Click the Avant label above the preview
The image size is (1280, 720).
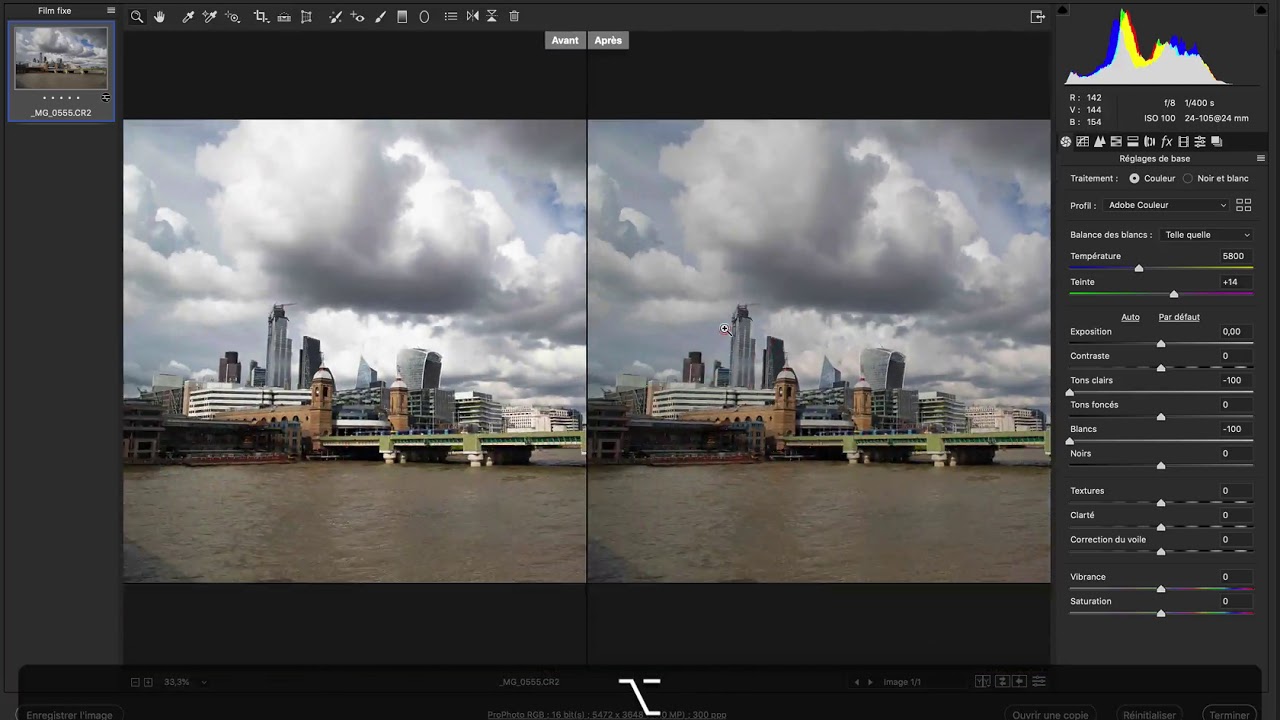pyautogui.click(x=565, y=41)
